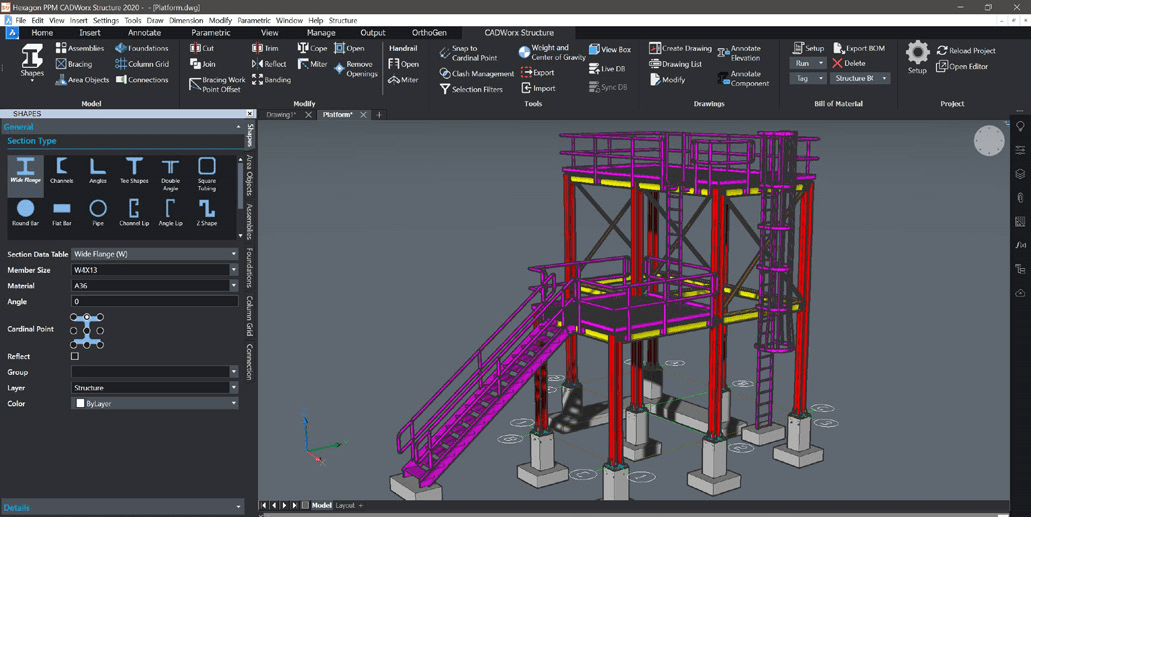Click Weight and Center of Gravity

[x=552, y=52]
